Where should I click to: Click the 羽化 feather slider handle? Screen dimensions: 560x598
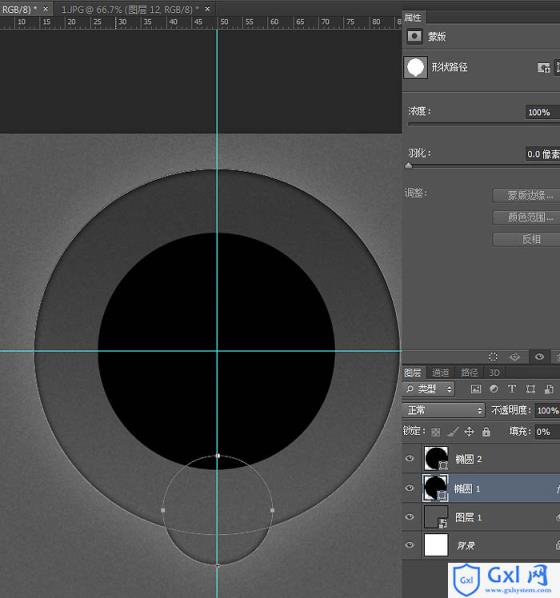point(409,166)
